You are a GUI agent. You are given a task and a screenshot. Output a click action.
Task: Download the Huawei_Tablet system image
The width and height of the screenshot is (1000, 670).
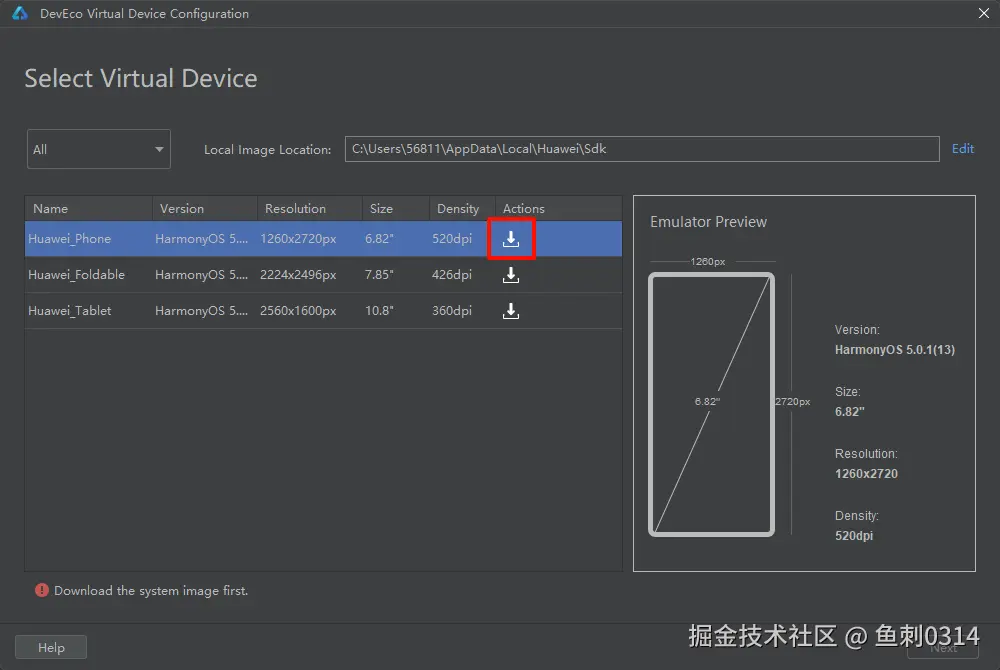tap(511, 311)
